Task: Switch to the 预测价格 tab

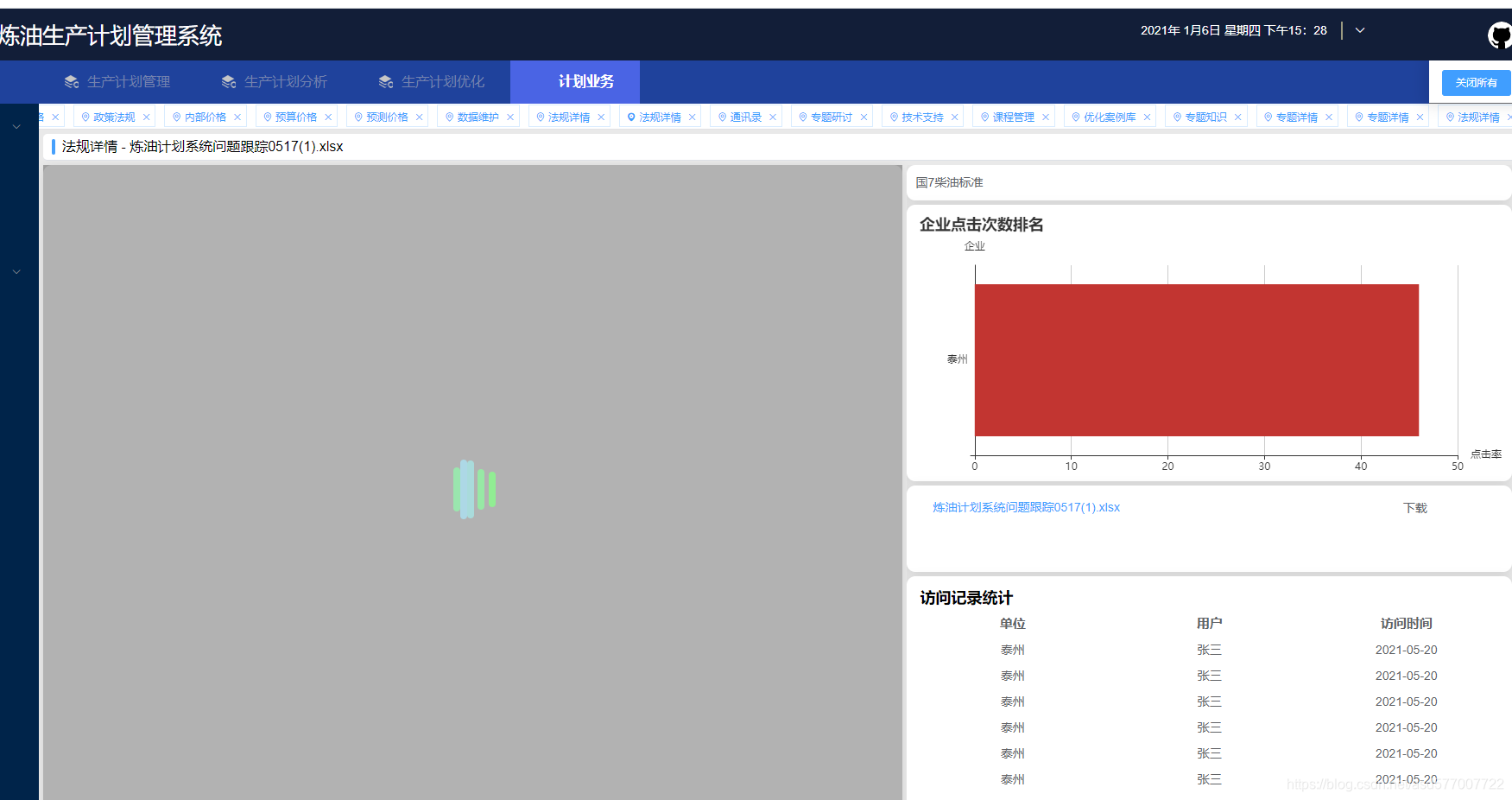Action: [387, 117]
